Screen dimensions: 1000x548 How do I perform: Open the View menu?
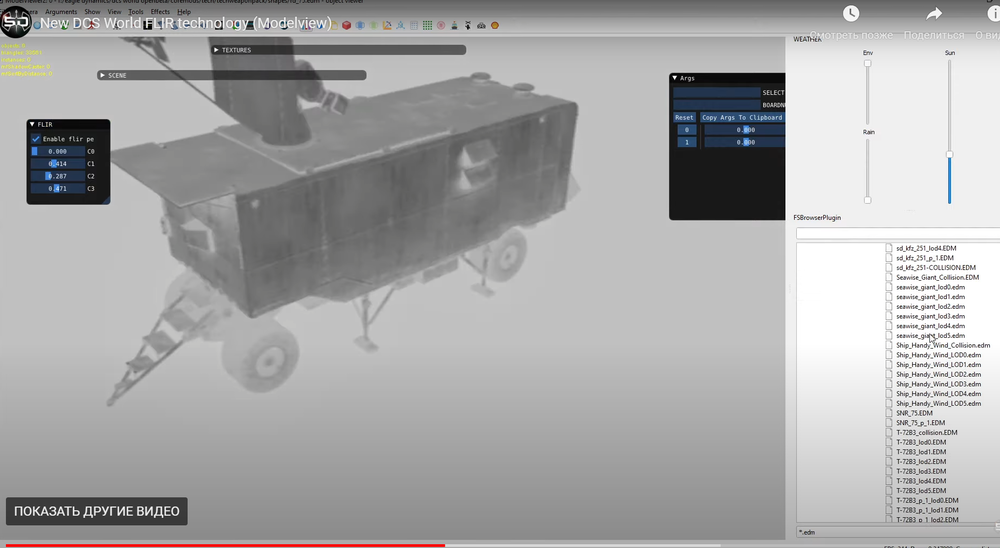(x=114, y=11)
